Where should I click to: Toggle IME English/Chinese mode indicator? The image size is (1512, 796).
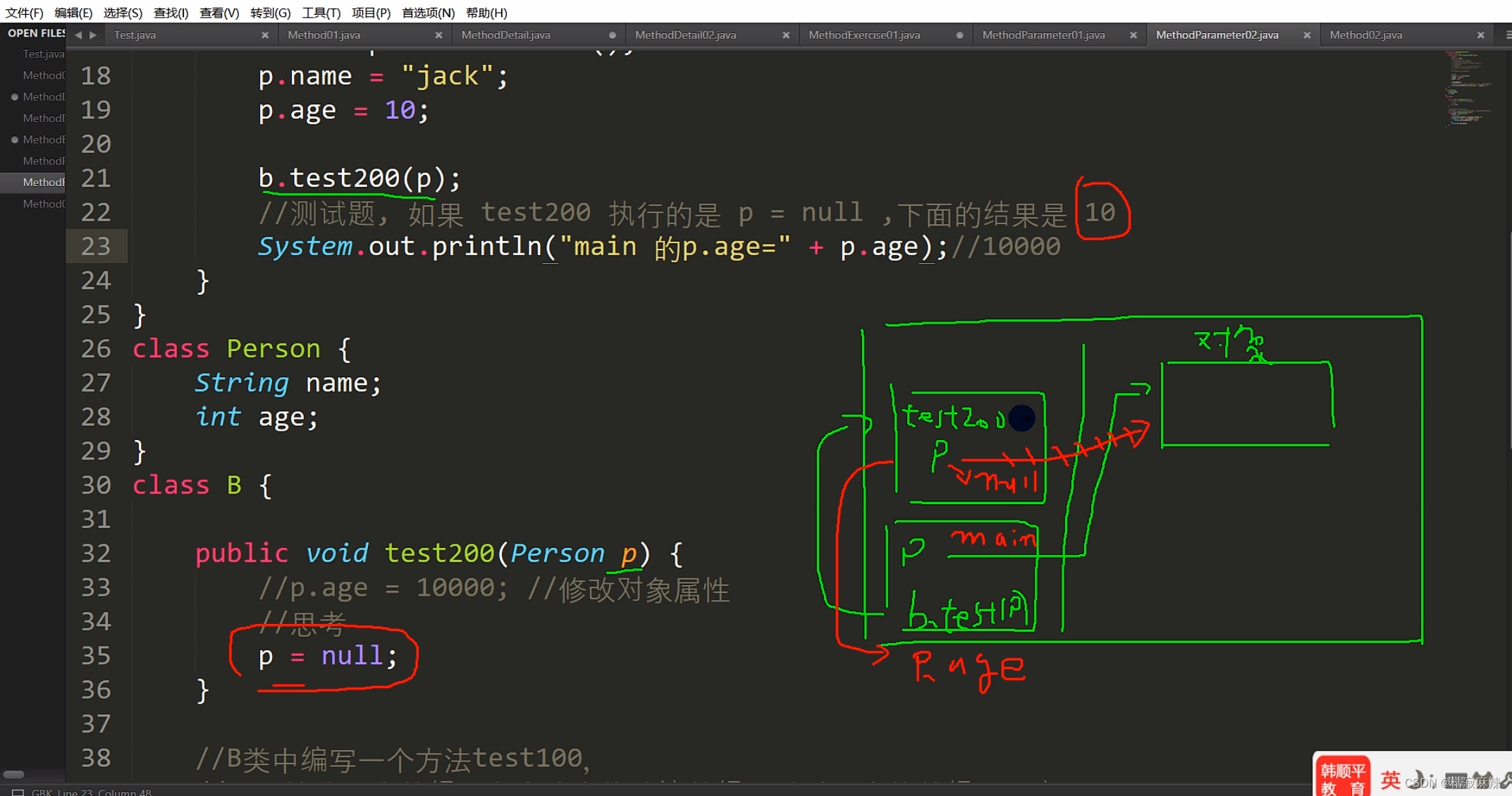[x=1390, y=780]
